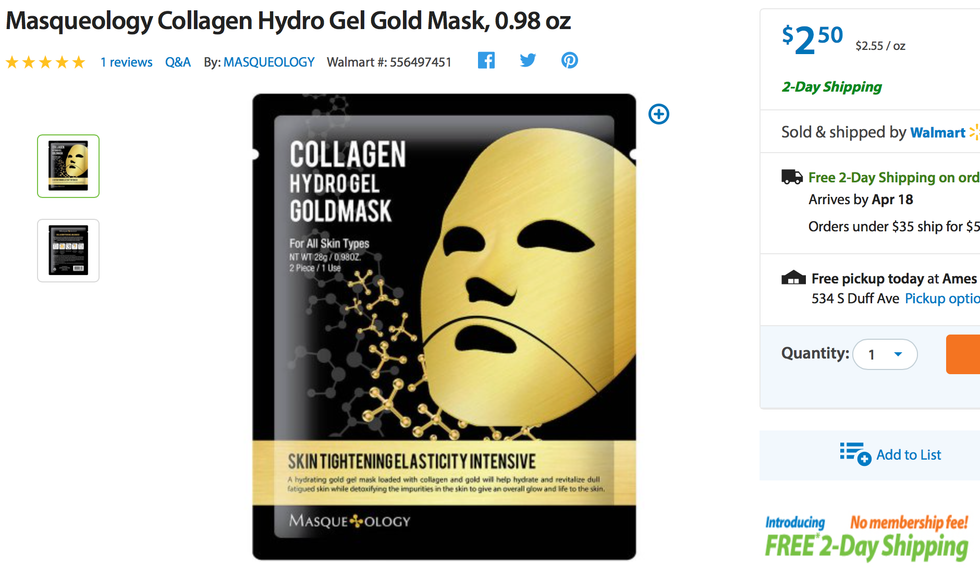Select the front package thumbnail
This screenshot has width=980, height=569.
tap(68, 166)
